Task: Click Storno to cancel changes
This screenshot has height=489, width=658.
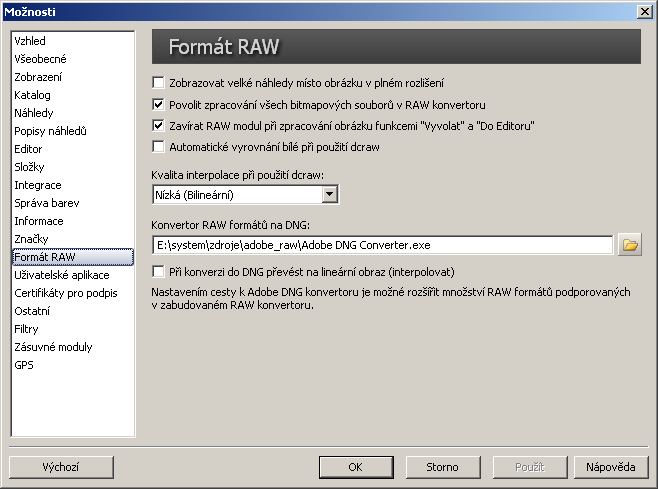Action: click(442, 467)
